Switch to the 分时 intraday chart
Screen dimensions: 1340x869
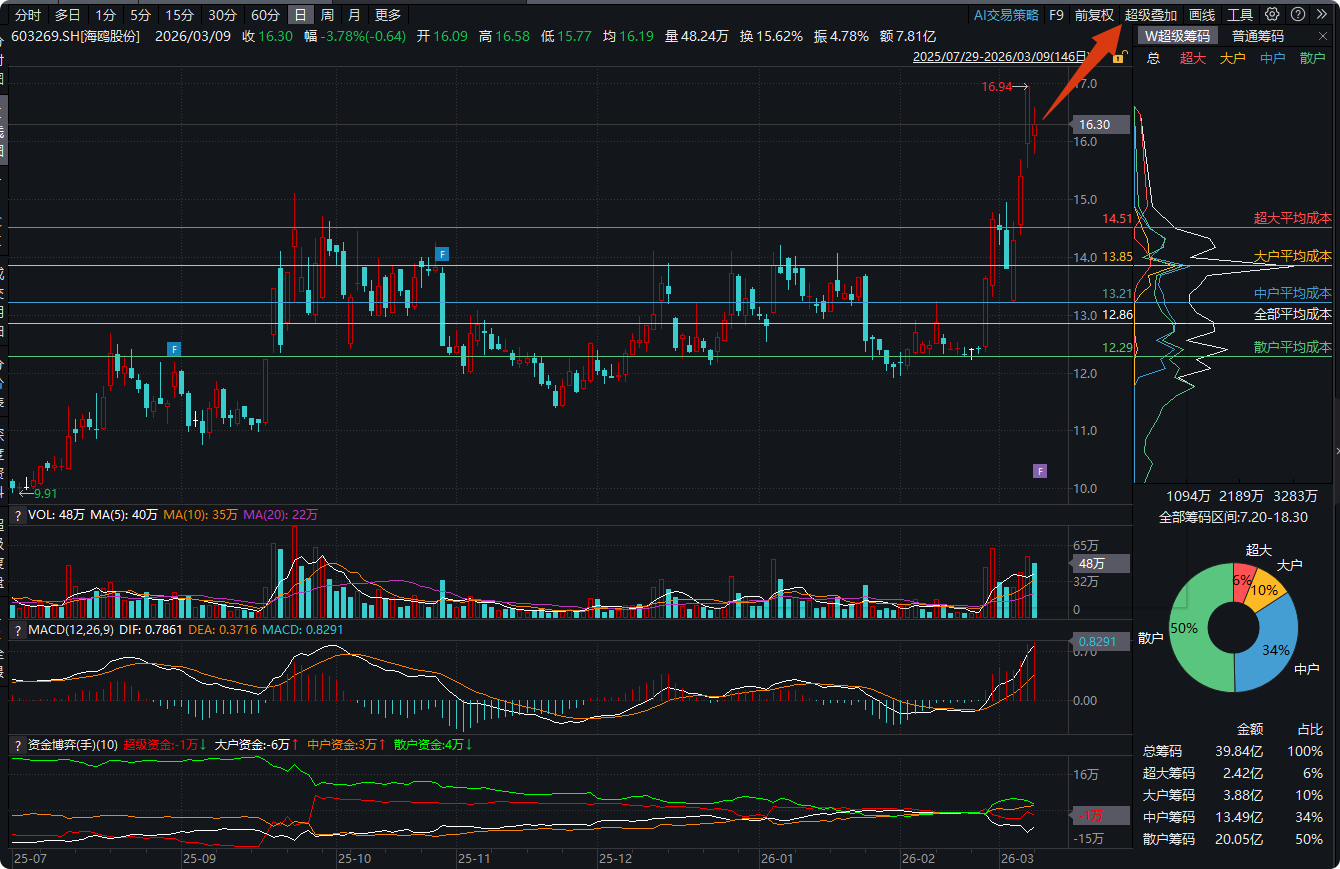click(28, 15)
